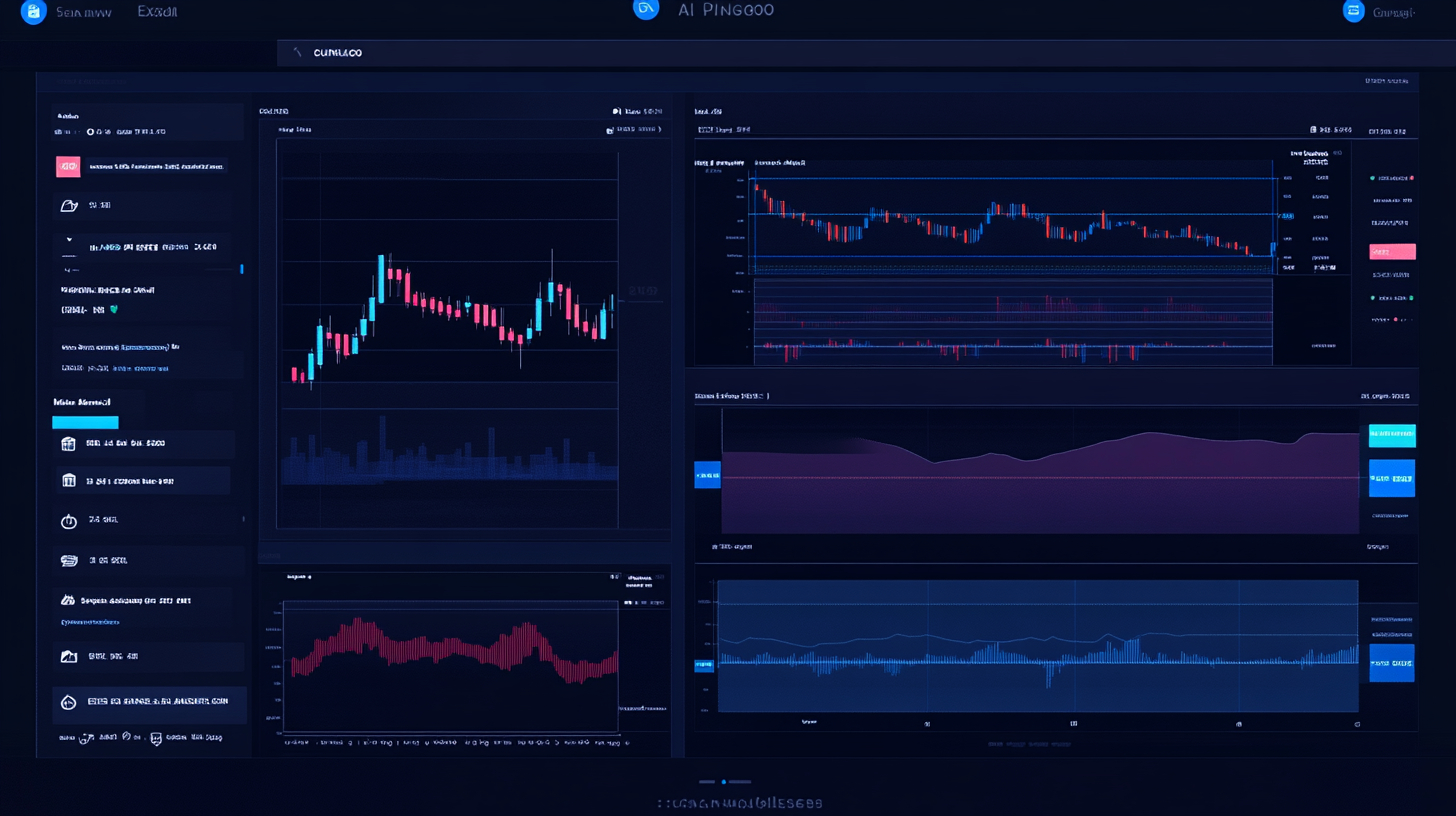Open the chat messages icon in sidebar
This screenshot has width=1456, height=816.
pos(68,559)
